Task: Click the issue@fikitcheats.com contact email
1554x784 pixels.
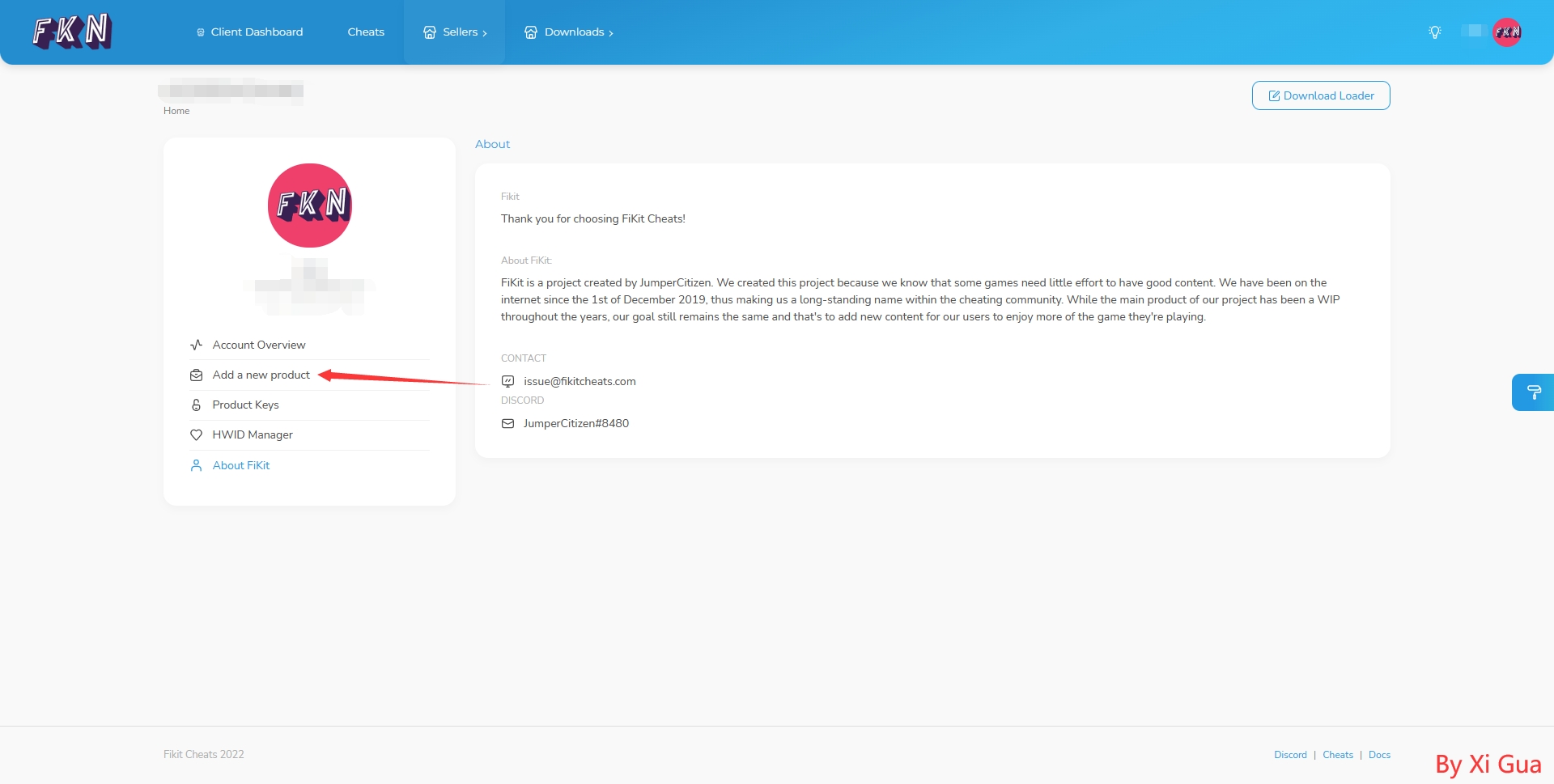Action: (x=579, y=382)
